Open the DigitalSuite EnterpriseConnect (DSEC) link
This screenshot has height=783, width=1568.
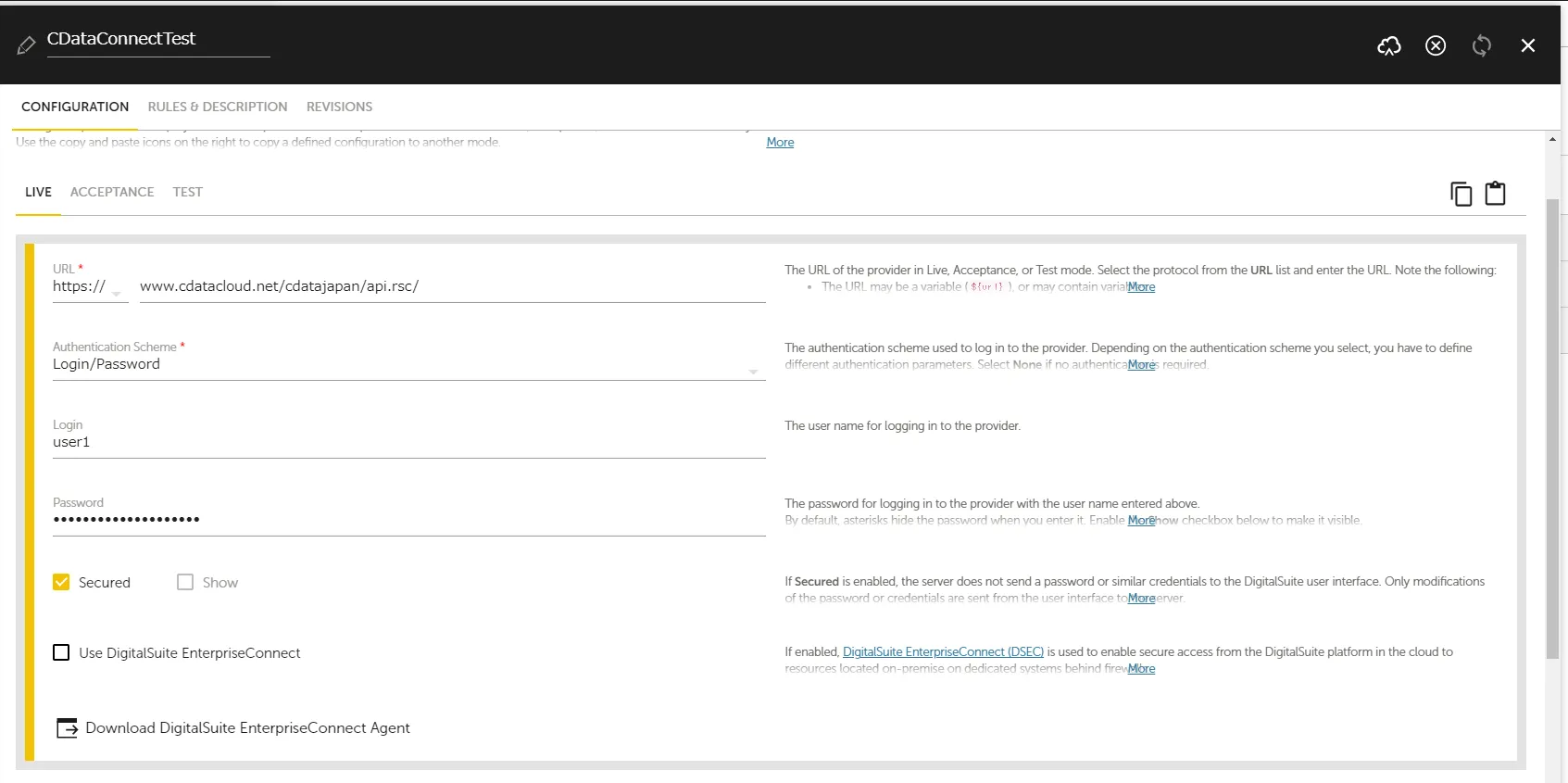(943, 652)
